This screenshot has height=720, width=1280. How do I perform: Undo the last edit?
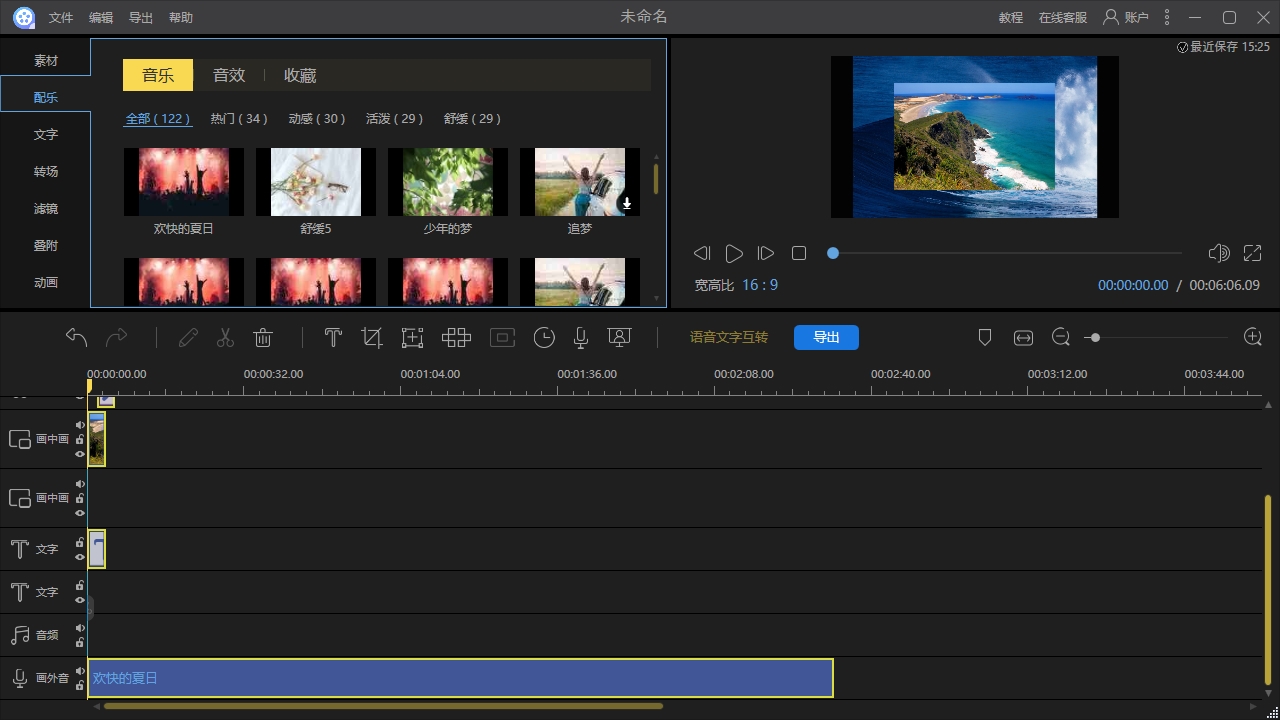77,337
